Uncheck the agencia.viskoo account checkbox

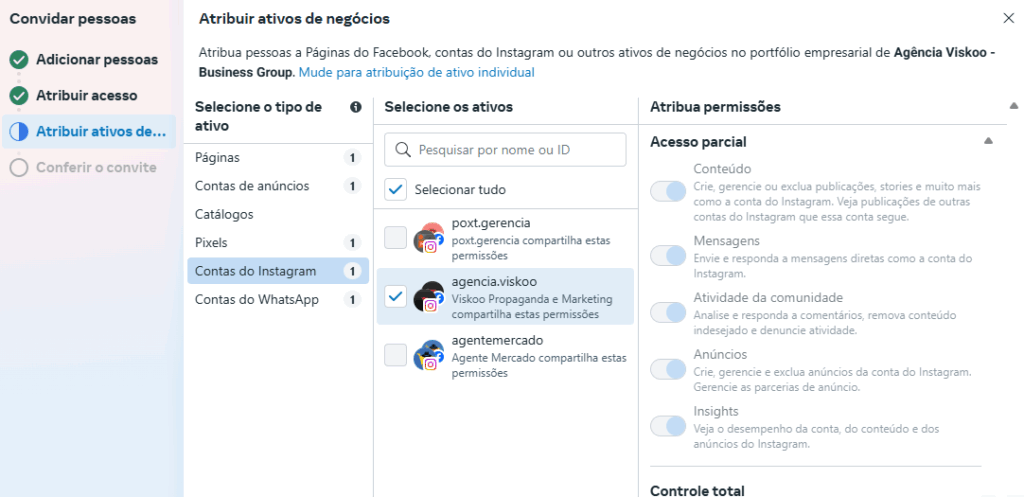click(x=395, y=297)
